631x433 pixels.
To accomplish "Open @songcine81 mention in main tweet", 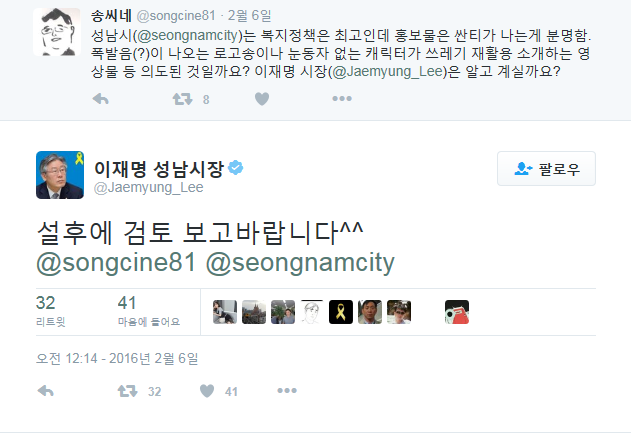I will click(116, 262).
